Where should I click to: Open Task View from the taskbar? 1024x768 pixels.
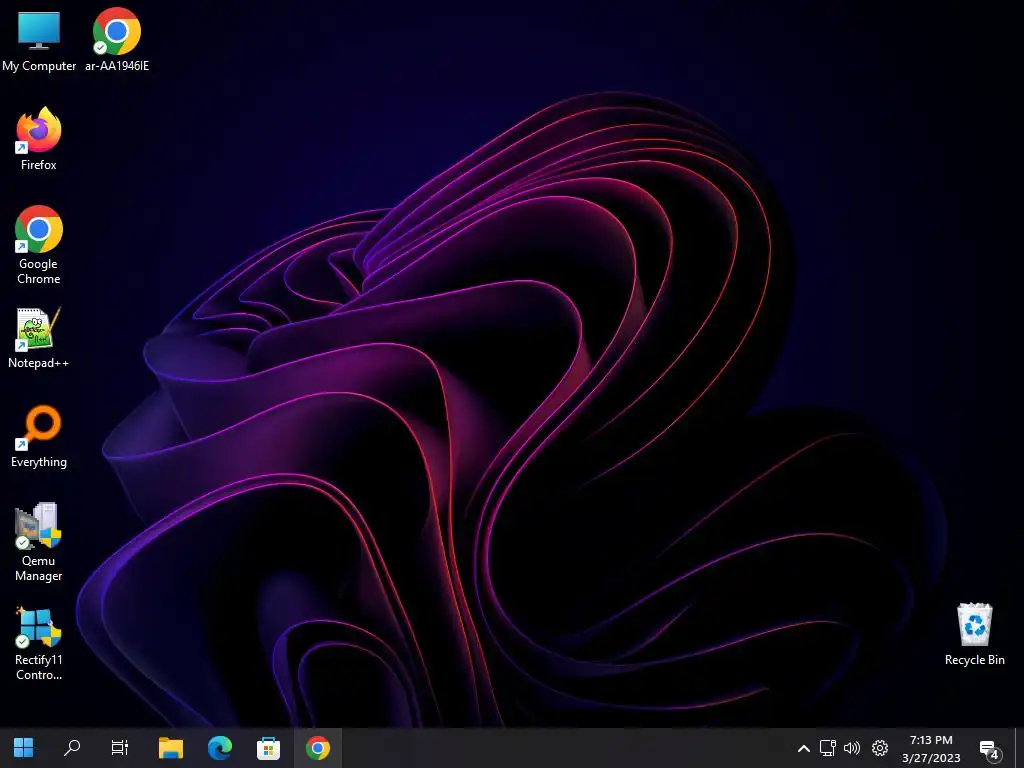pos(120,748)
